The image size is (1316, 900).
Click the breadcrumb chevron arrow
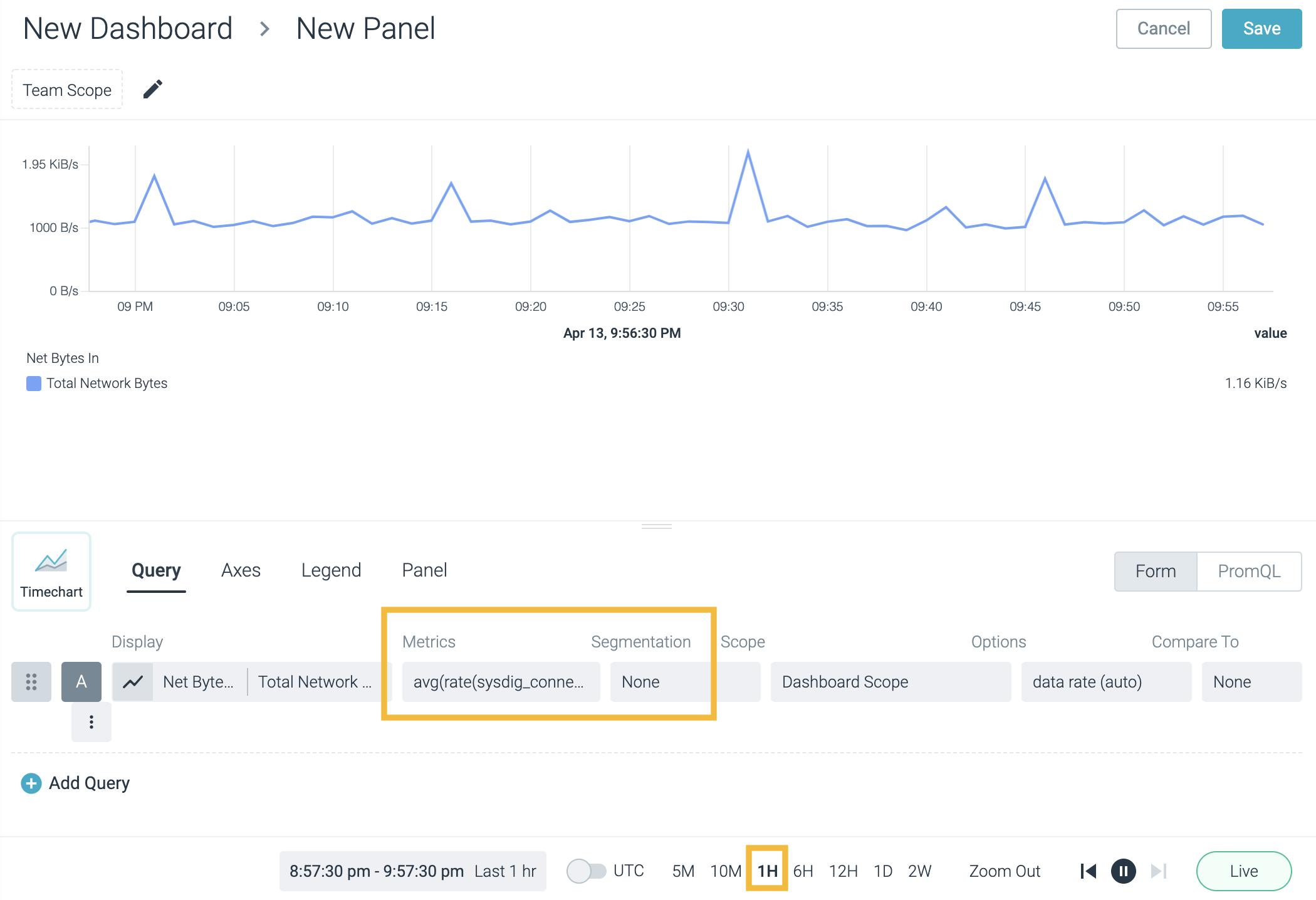pyautogui.click(x=264, y=29)
